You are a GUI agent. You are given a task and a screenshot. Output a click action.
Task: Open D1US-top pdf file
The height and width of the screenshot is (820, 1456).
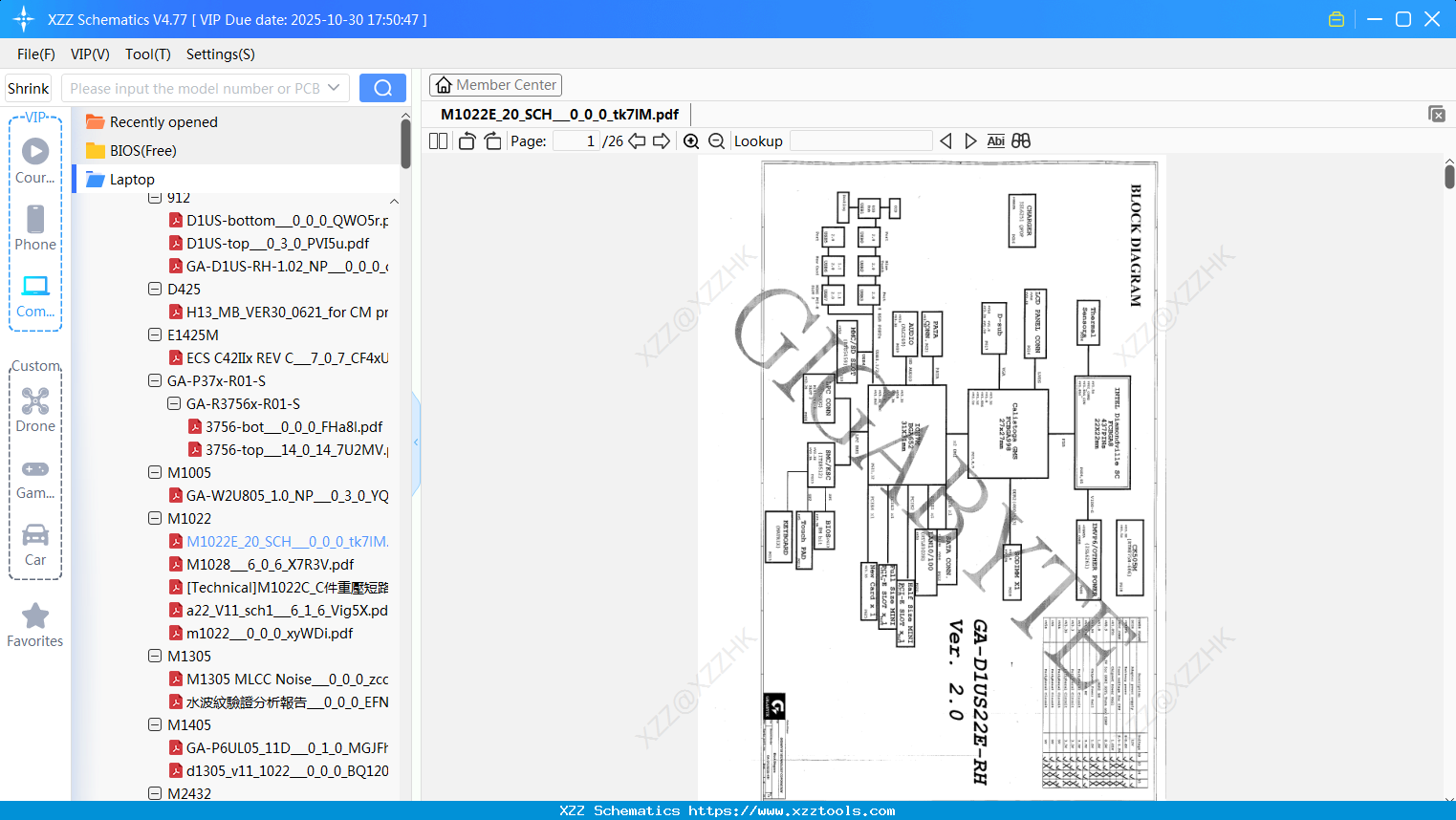point(270,243)
